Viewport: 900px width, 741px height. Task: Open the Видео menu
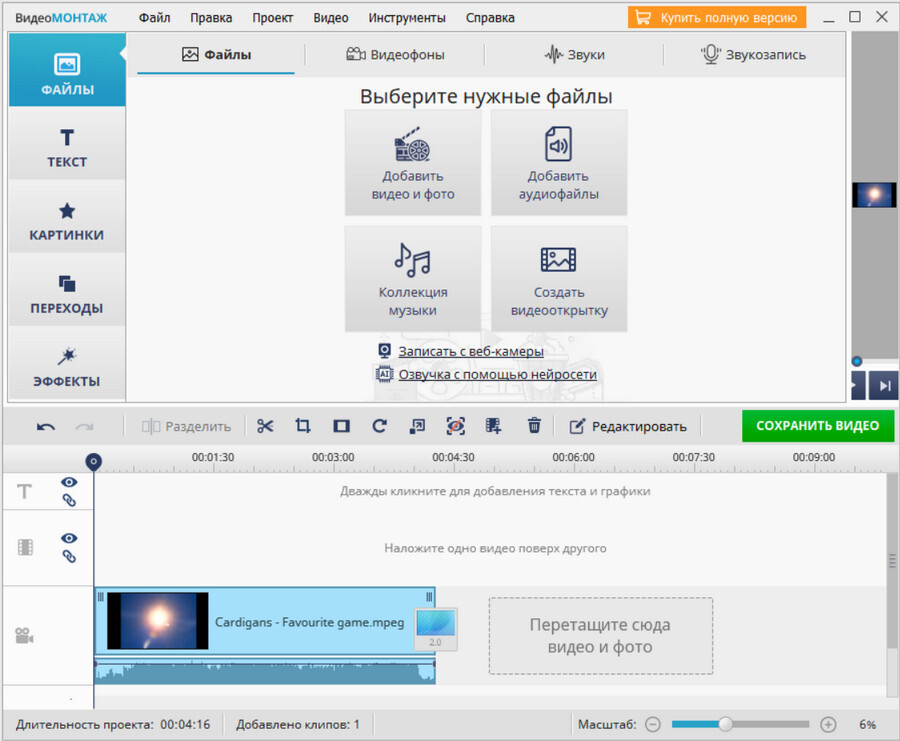pos(331,18)
